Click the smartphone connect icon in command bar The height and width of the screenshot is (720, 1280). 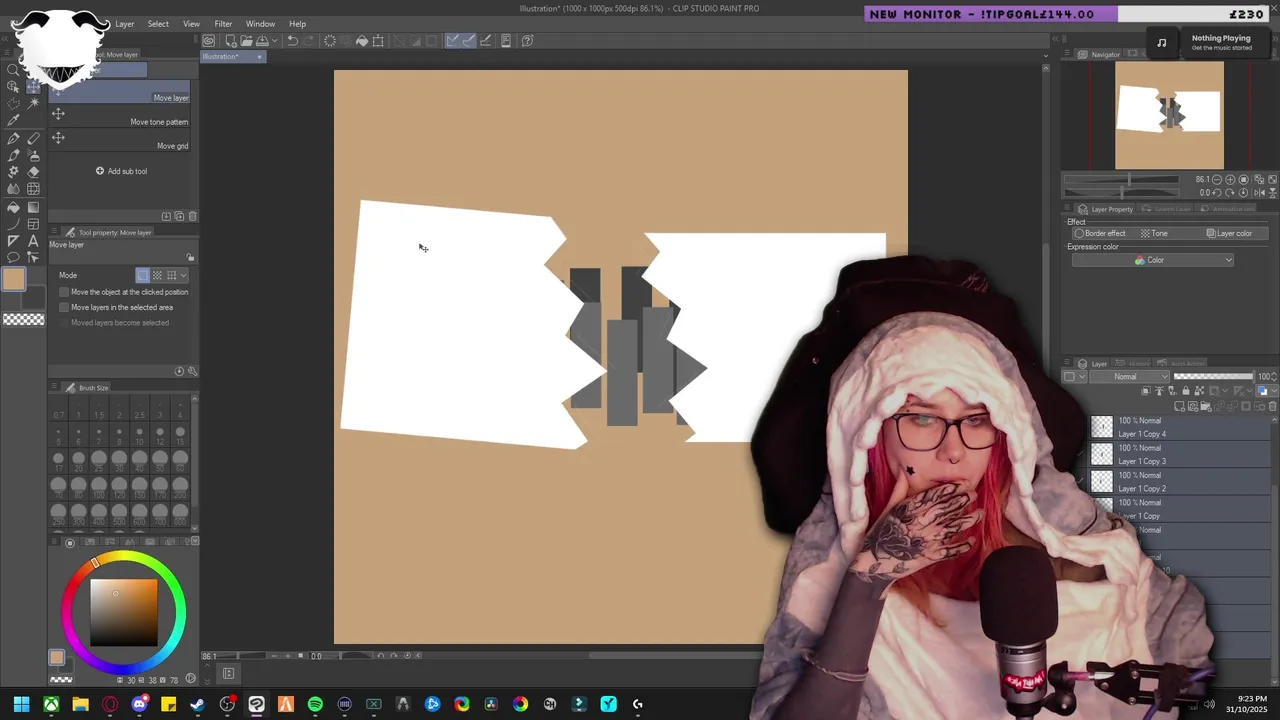pyautogui.click(x=506, y=41)
